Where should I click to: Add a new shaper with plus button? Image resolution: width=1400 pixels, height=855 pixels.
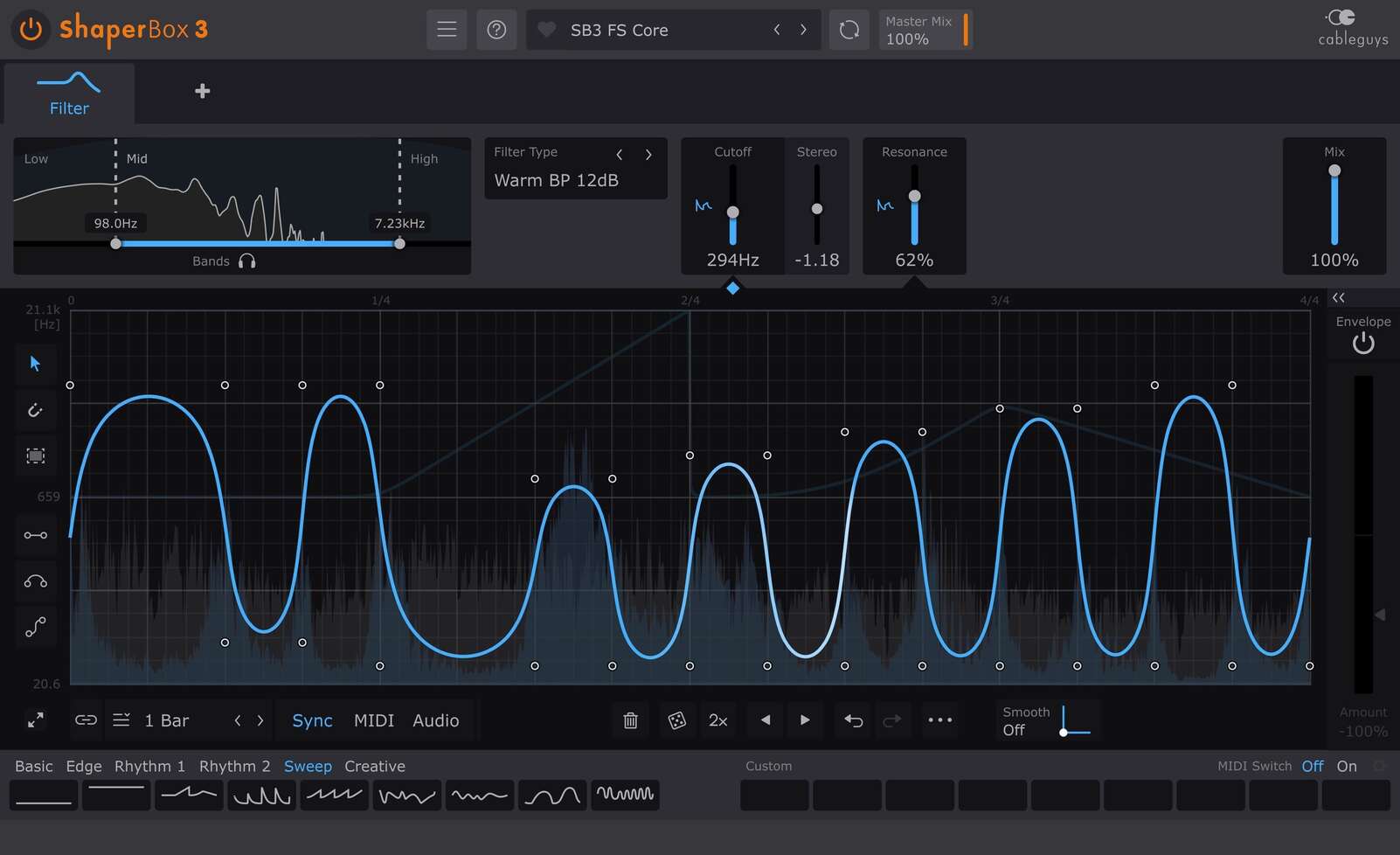tap(202, 91)
